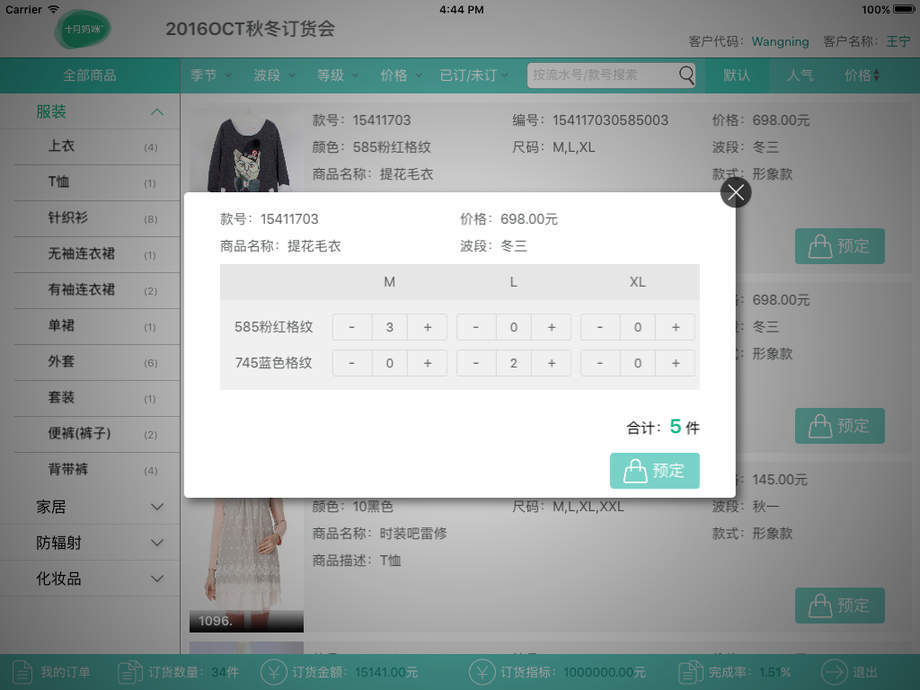Tap the 订货金额 yen icon
This screenshot has height=690, width=920.
273,672
